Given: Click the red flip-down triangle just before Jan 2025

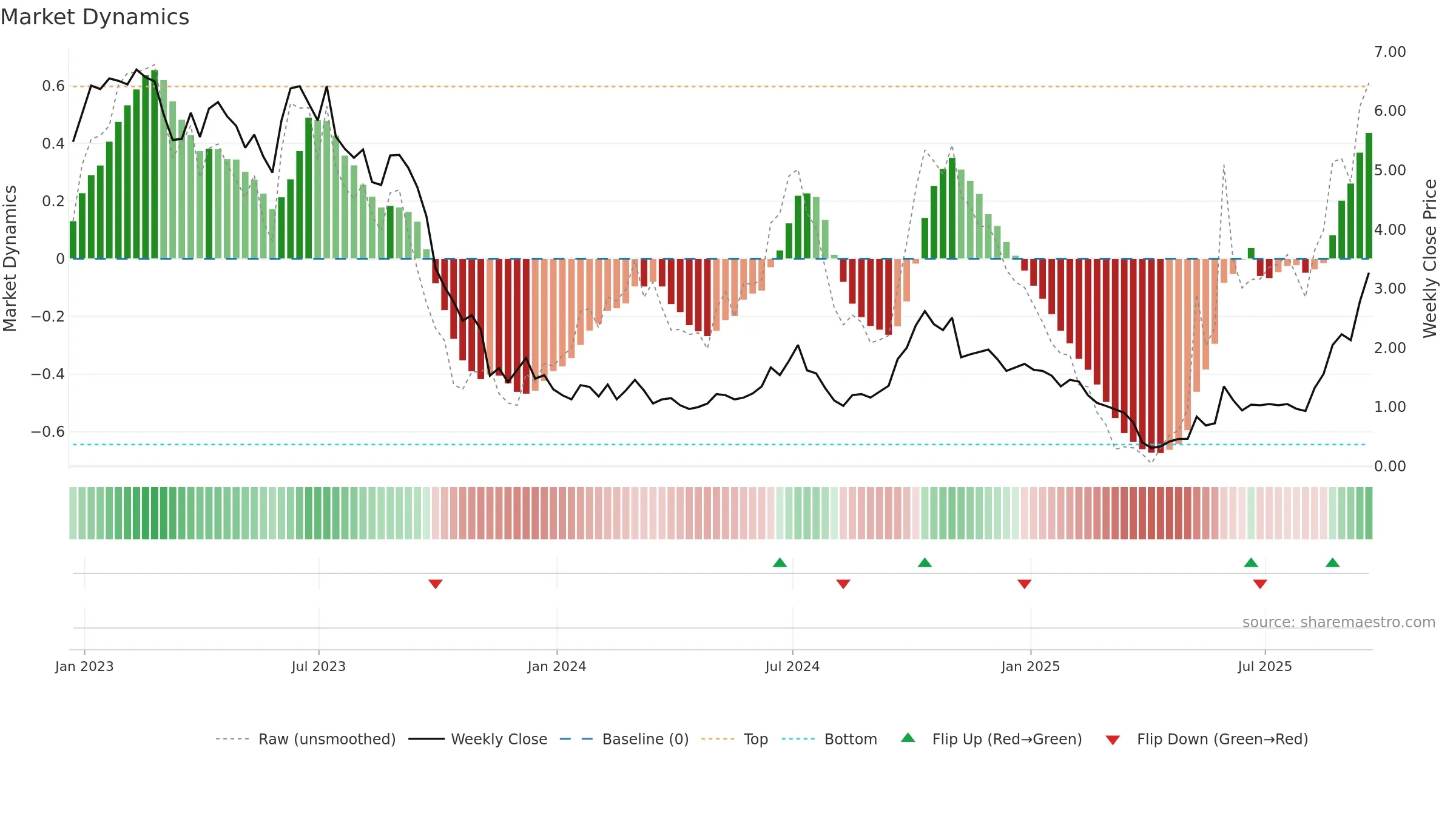Looking at the screenshot, I should coord(1025,584).
